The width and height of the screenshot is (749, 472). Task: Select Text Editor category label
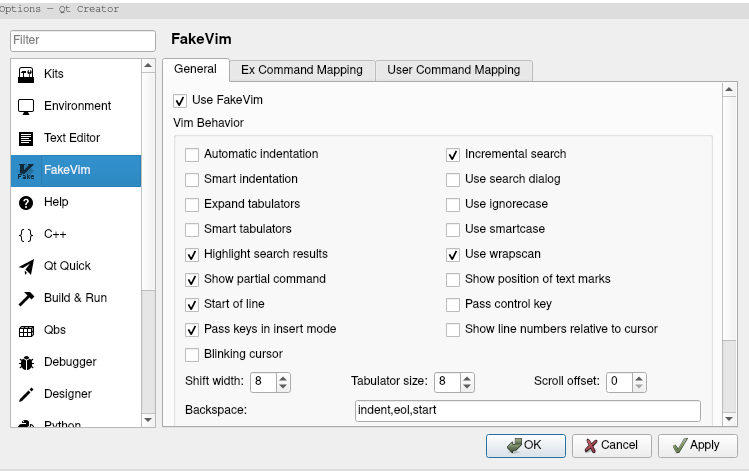(x=72, y=138)
